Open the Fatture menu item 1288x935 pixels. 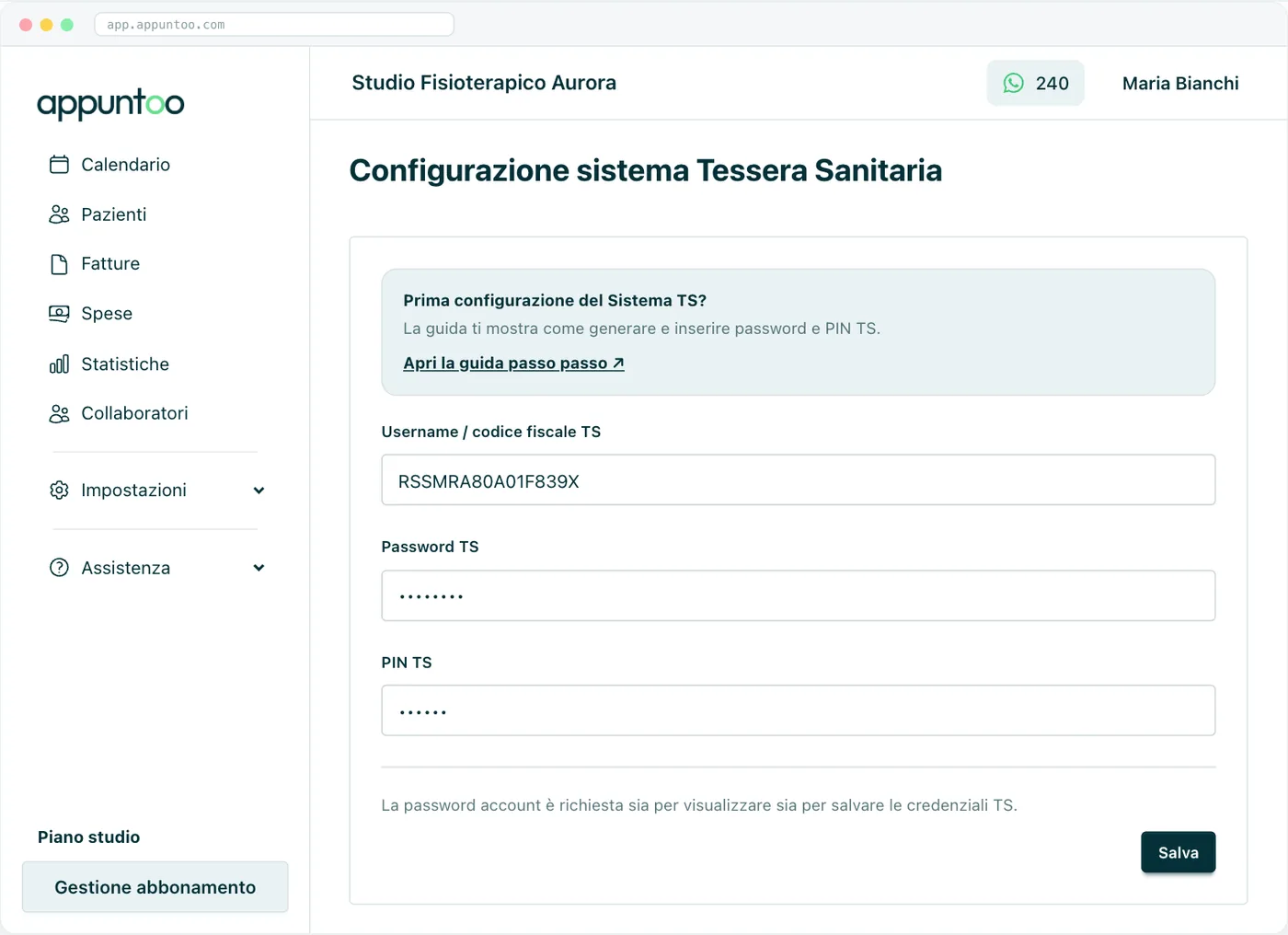pos(110,264)
